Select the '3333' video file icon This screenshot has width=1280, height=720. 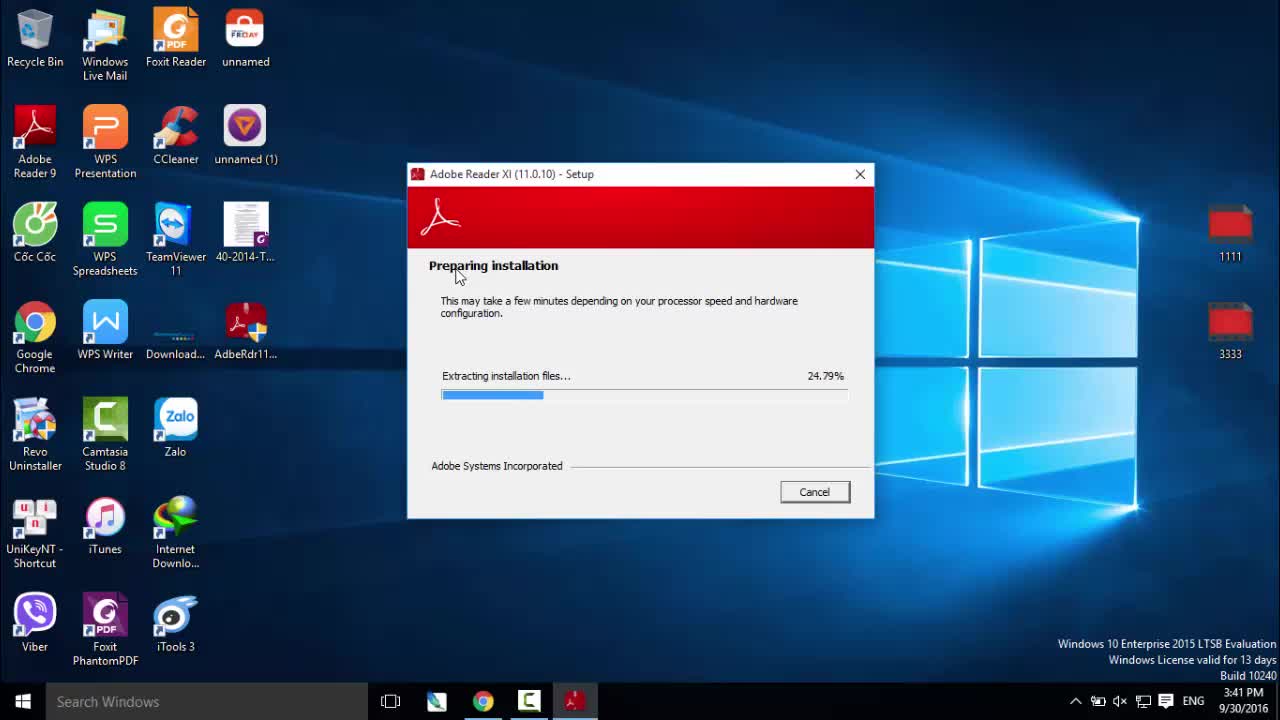click(x=1230, y=330)
